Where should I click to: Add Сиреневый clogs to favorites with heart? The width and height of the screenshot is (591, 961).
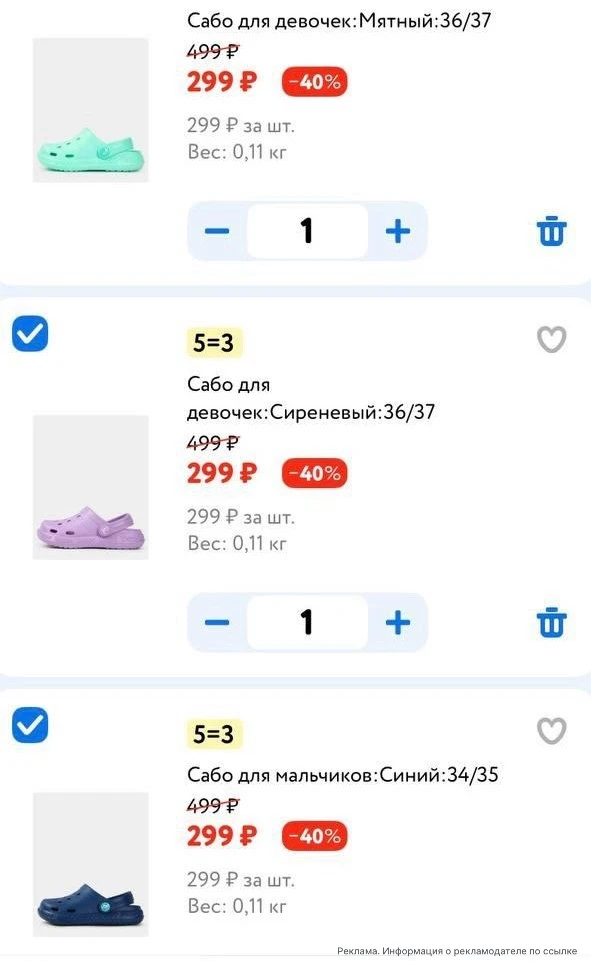coord(551,339)
